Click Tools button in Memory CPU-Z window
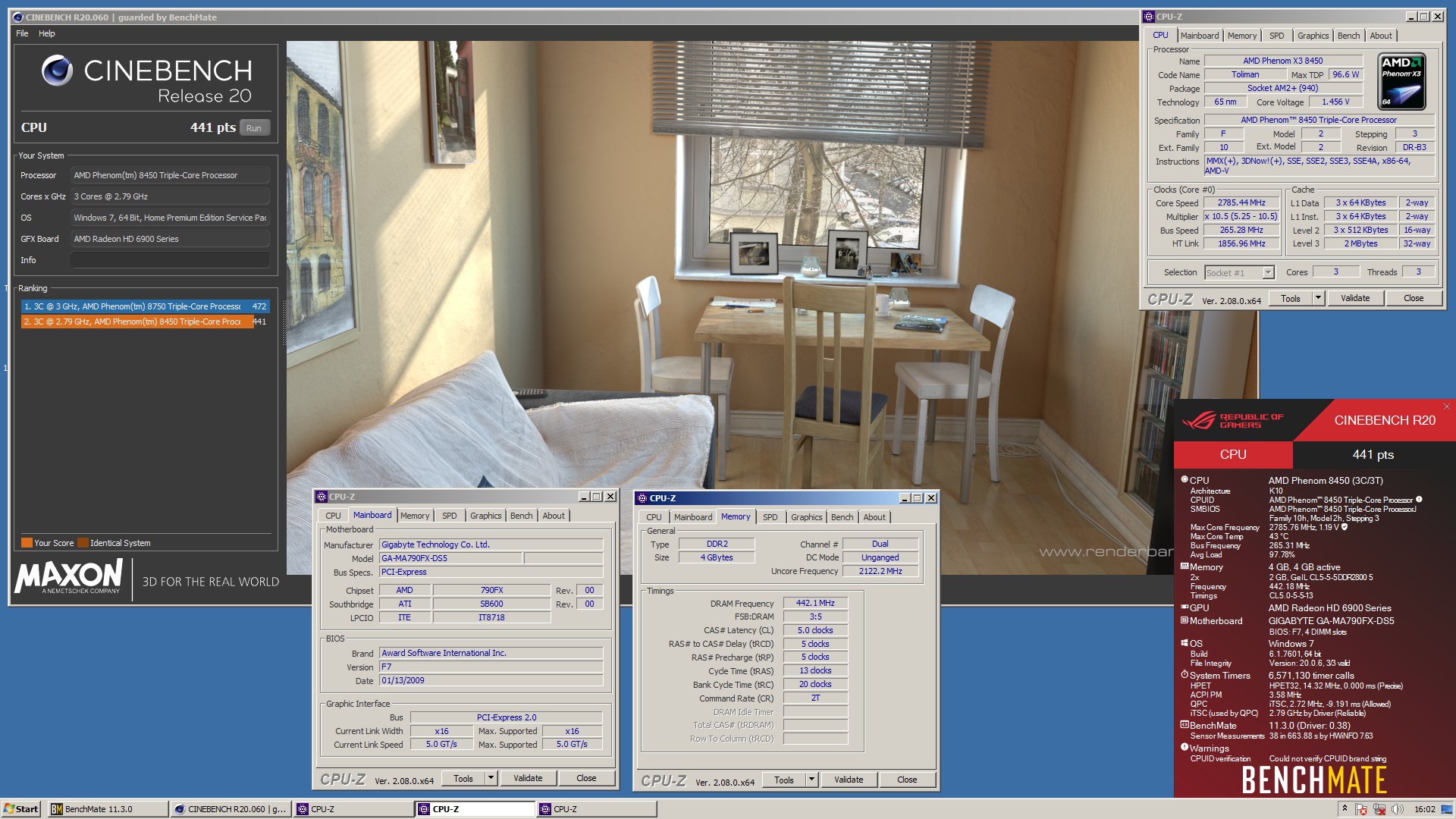This screenshot has width=1456, height=819. (784, 780)
